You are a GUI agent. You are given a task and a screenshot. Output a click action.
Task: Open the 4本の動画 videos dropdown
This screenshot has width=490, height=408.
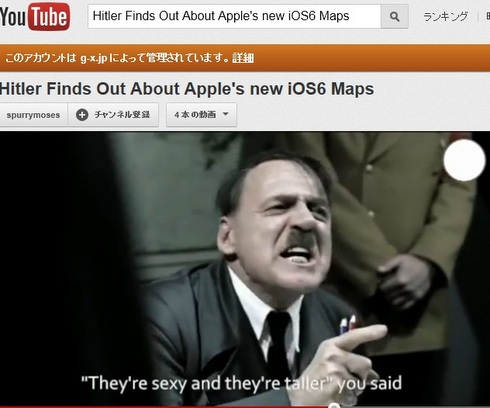tap(201, 115)
